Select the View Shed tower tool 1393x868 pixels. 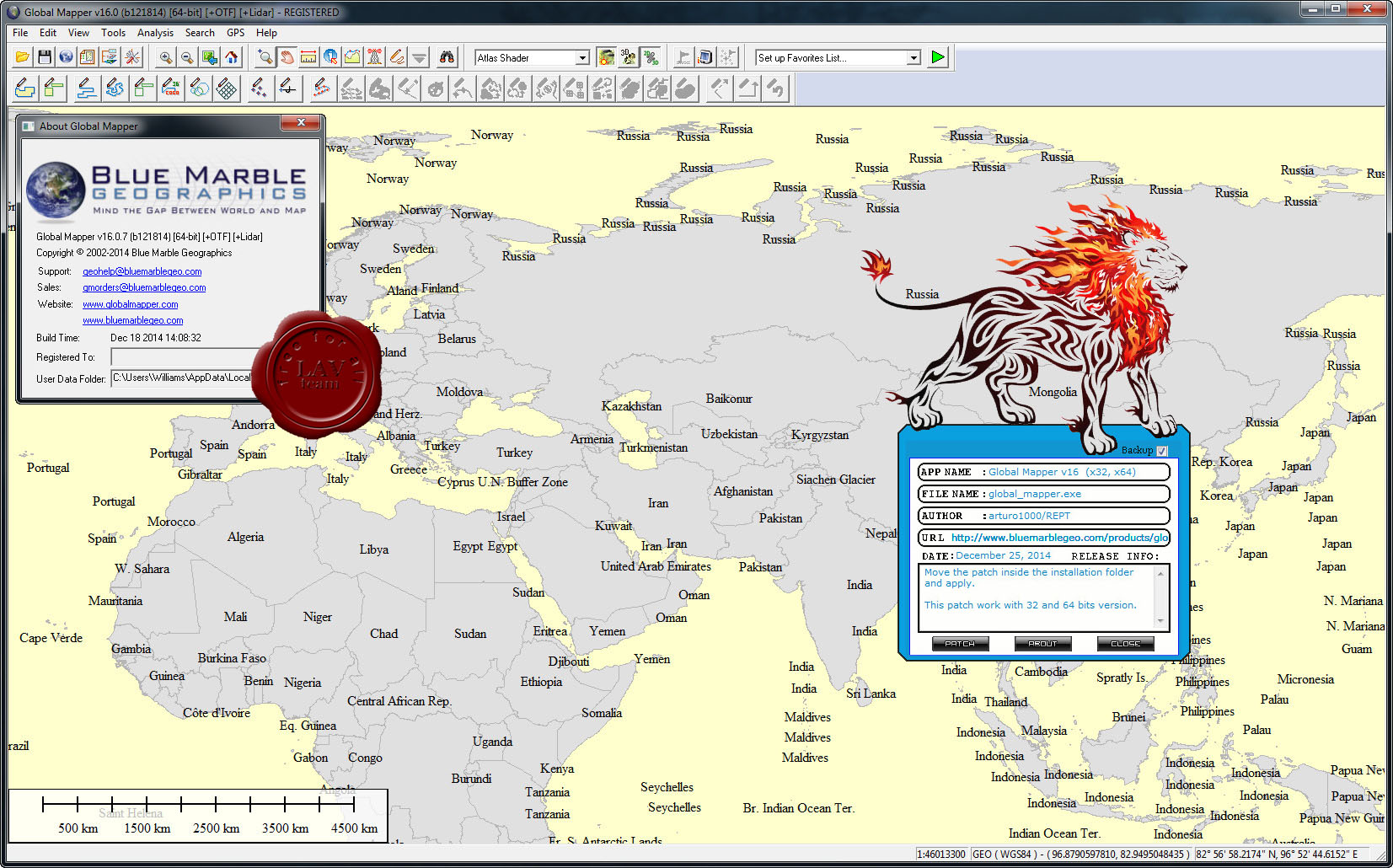click(x=375, y=57)
